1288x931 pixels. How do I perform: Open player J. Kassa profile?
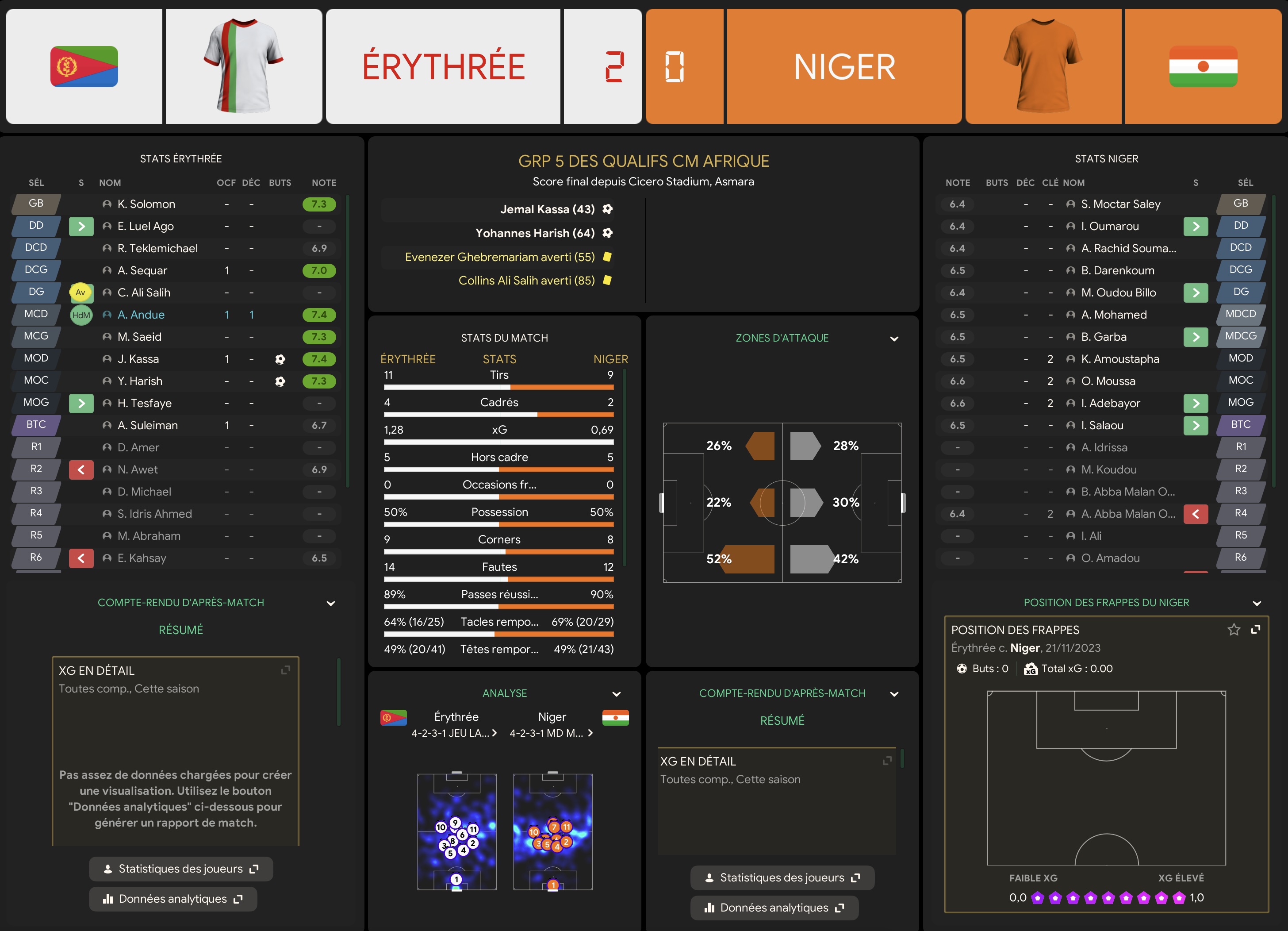tap(138, 359)
